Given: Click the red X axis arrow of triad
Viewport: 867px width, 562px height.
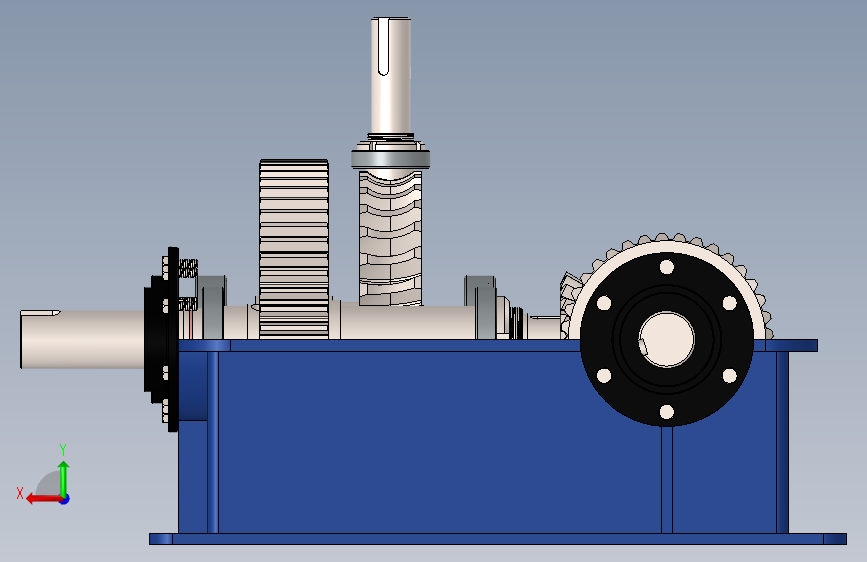Looking at the screenshot, I should click(x=43, y=499).
